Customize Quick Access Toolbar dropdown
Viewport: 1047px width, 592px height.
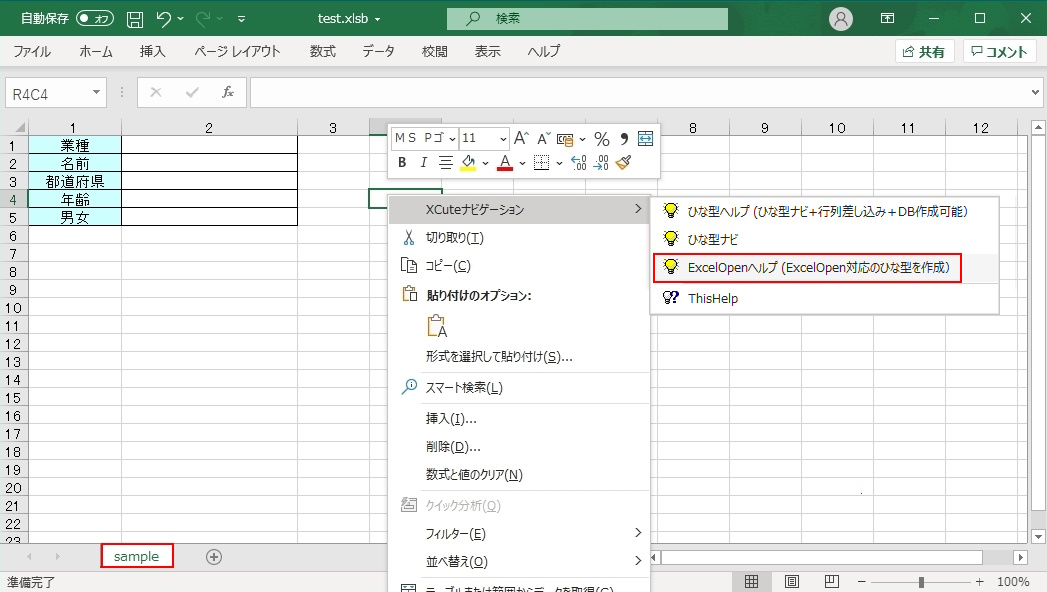click(x=241, y=19)
